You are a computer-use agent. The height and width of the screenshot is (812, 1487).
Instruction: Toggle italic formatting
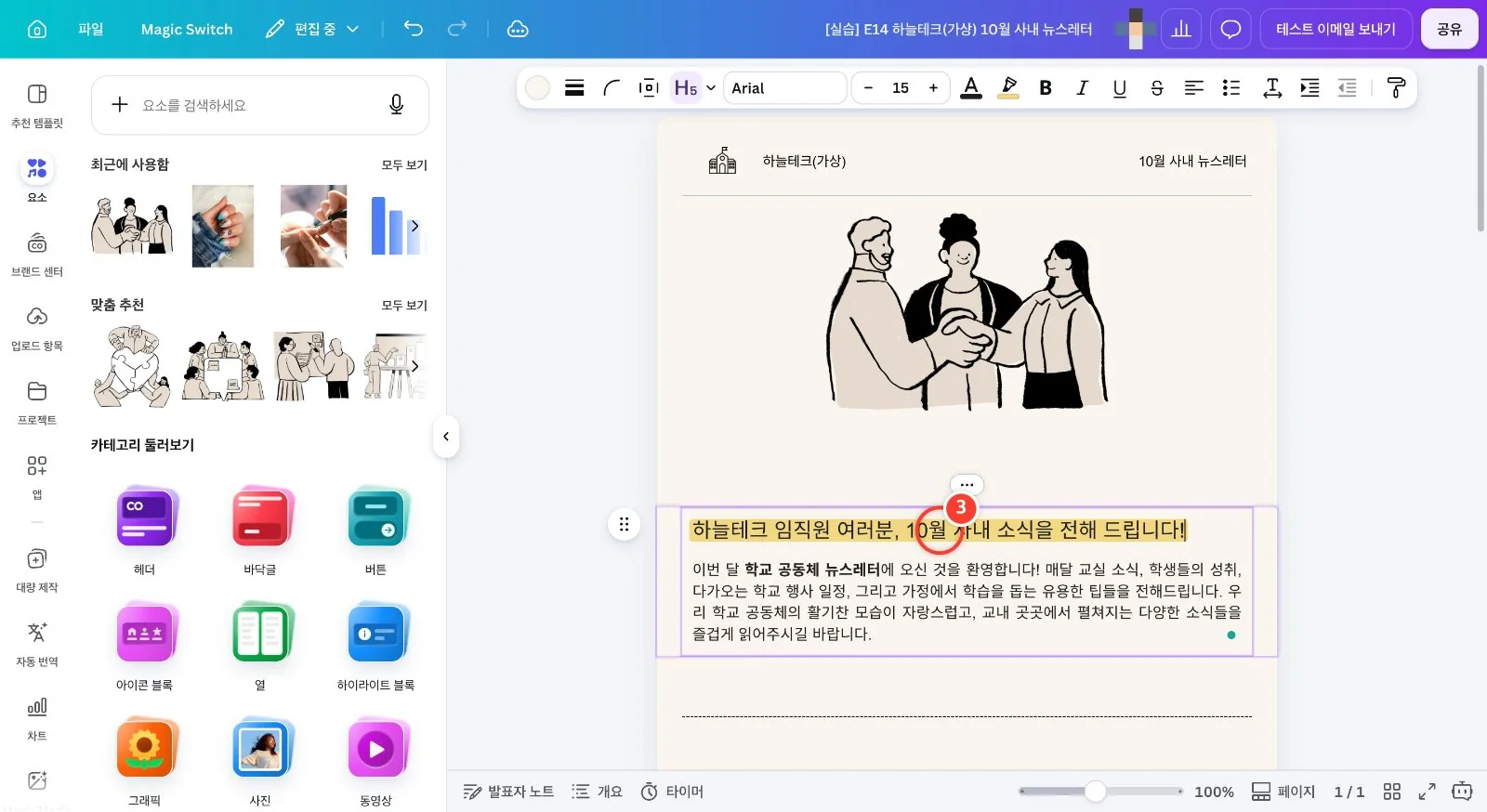pyautogui.click(x=1083, y=87)
